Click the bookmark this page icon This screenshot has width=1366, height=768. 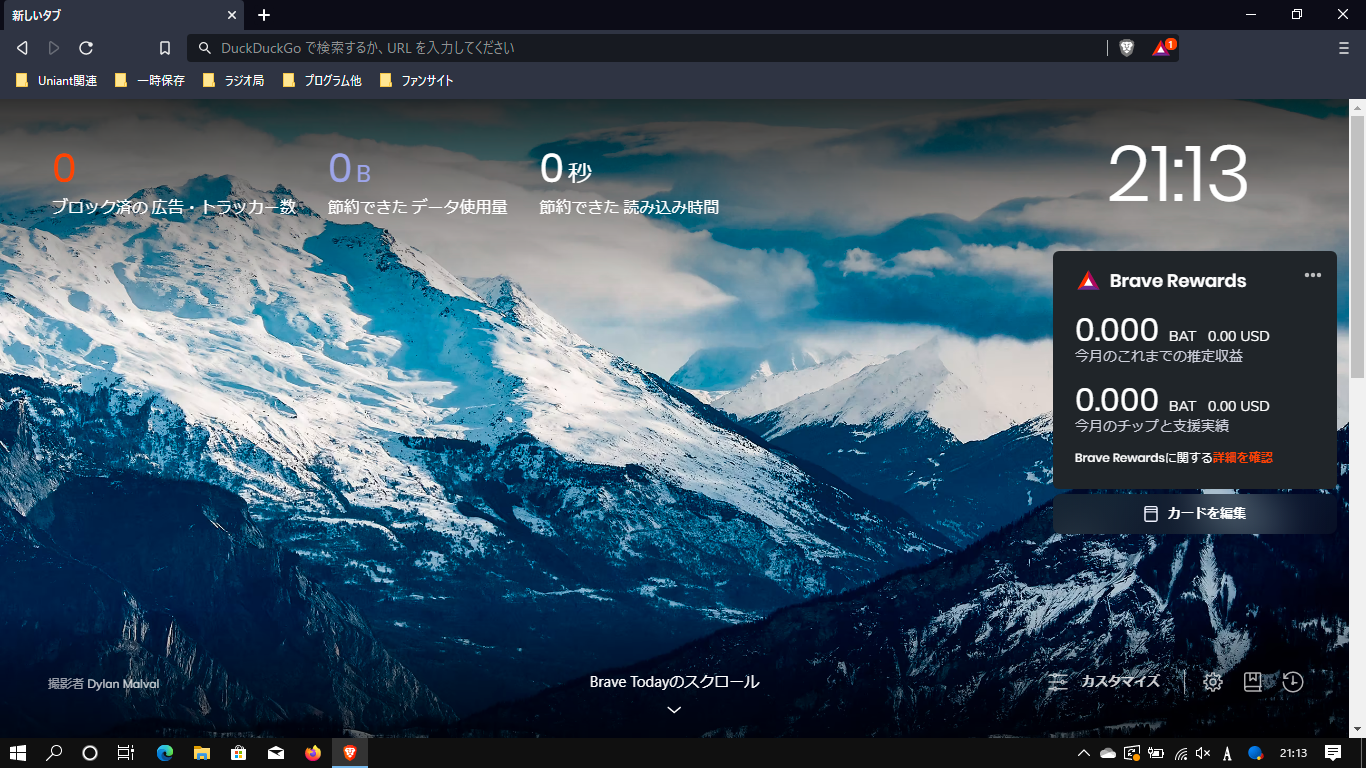165,48
